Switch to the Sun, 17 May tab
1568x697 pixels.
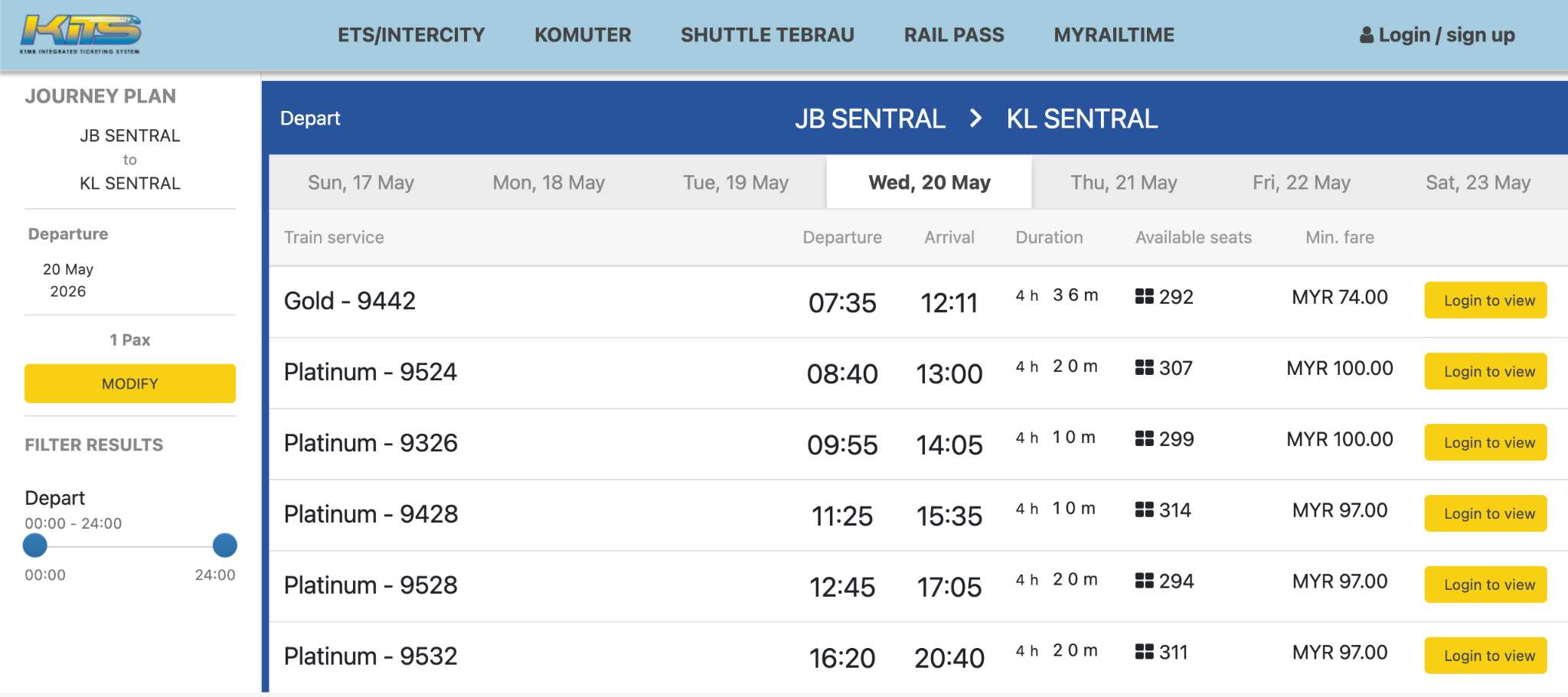pos(361,183)
